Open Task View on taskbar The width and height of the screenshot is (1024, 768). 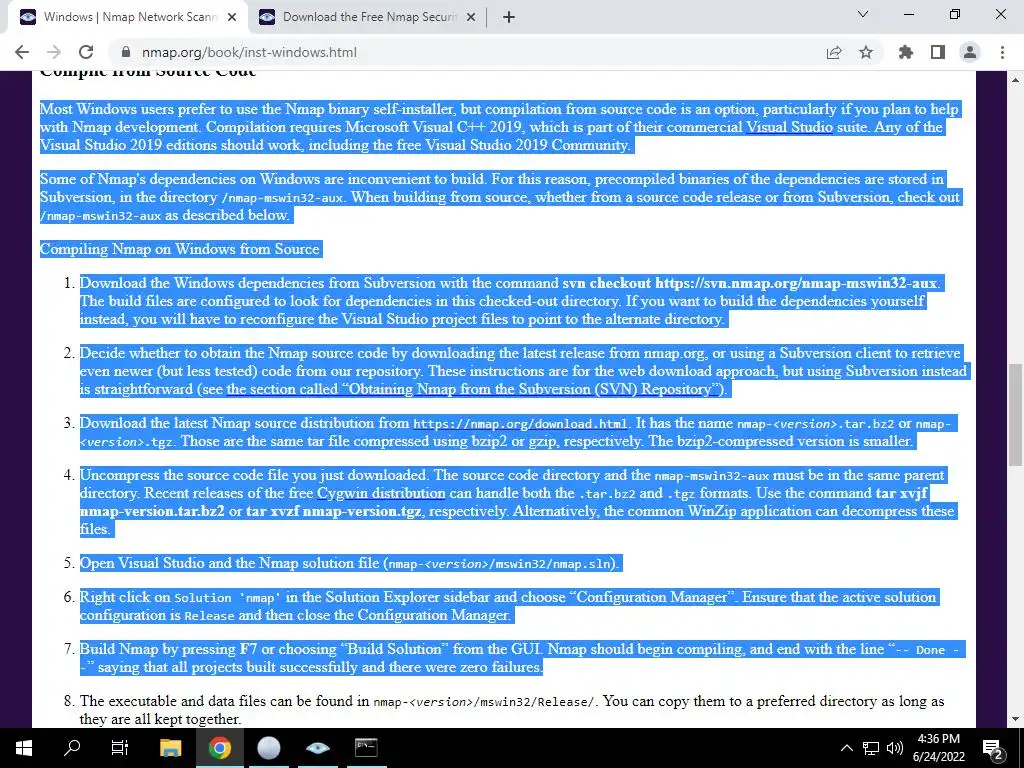click(120, 748)
